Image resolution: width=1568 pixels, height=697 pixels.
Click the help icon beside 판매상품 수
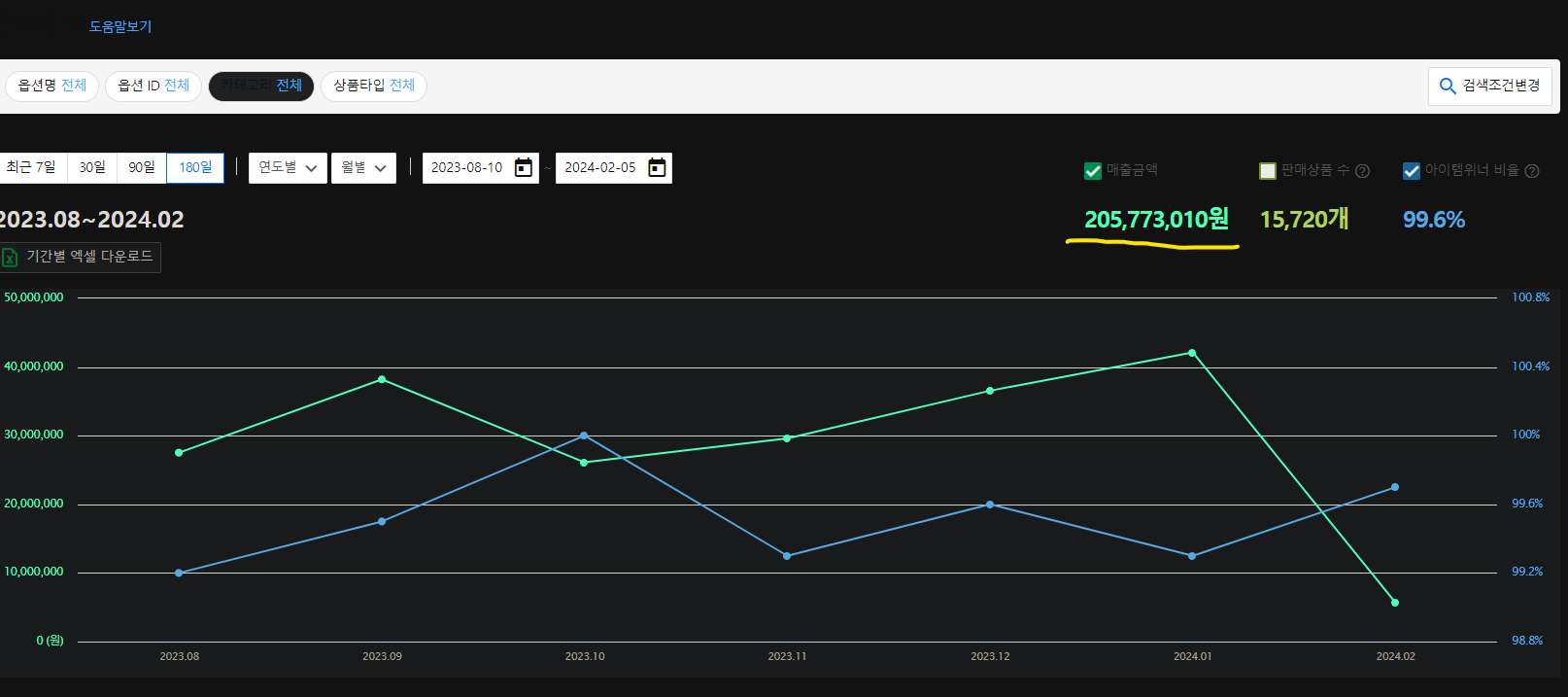(1363, 171)
